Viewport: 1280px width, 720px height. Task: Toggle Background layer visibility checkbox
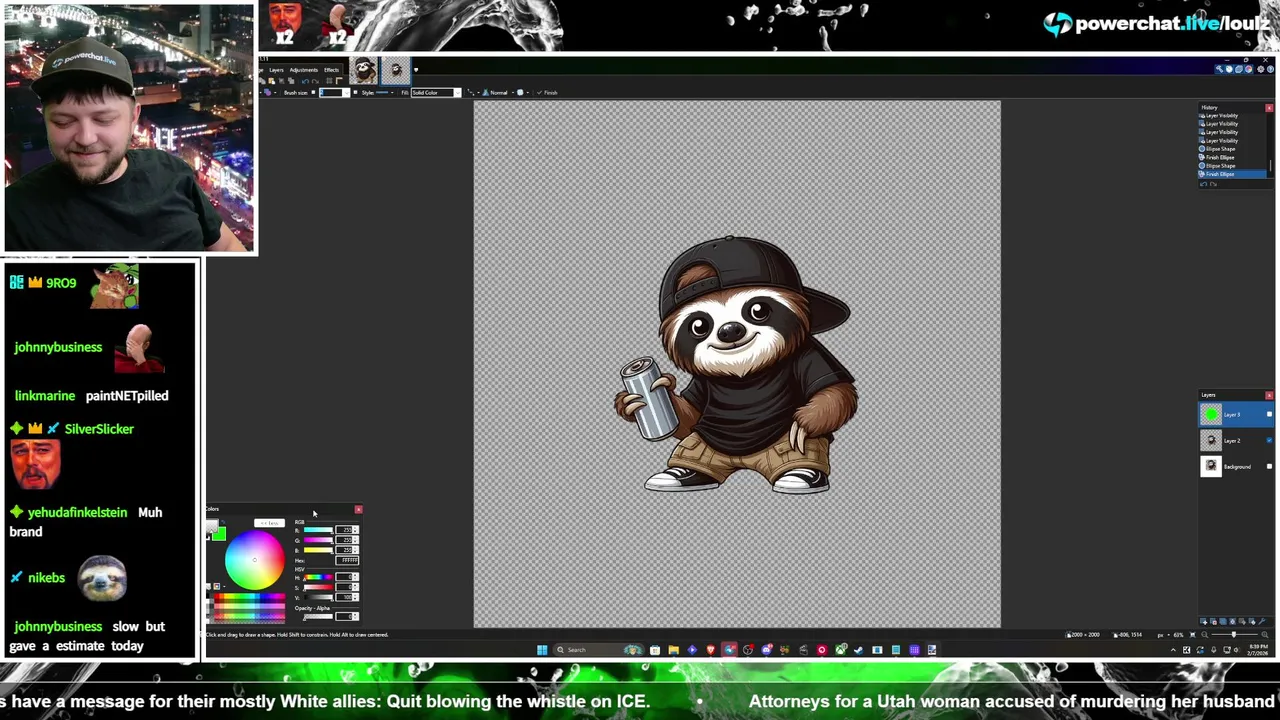[1269, 466]
